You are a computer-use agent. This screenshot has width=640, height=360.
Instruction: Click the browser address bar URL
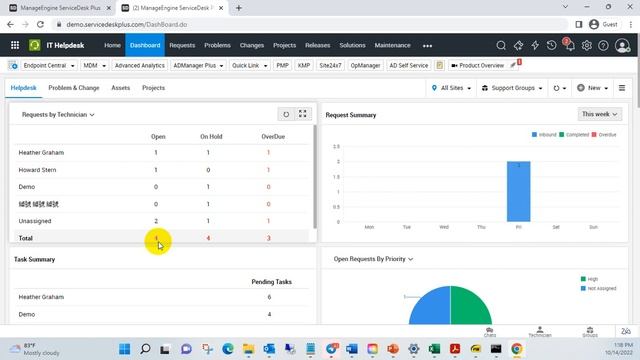(x=127, y=24)
